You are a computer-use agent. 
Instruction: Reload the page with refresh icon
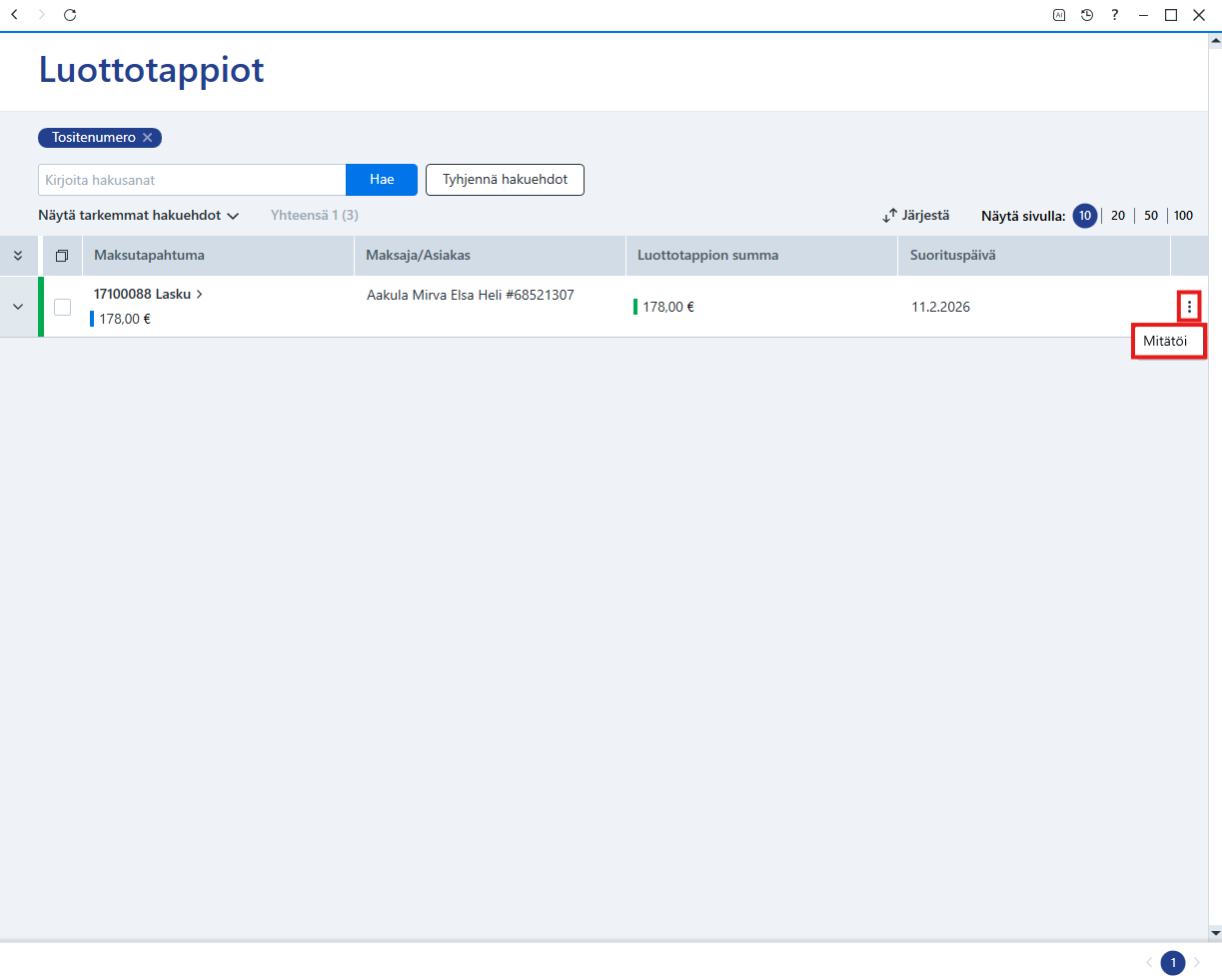point(70,15)
